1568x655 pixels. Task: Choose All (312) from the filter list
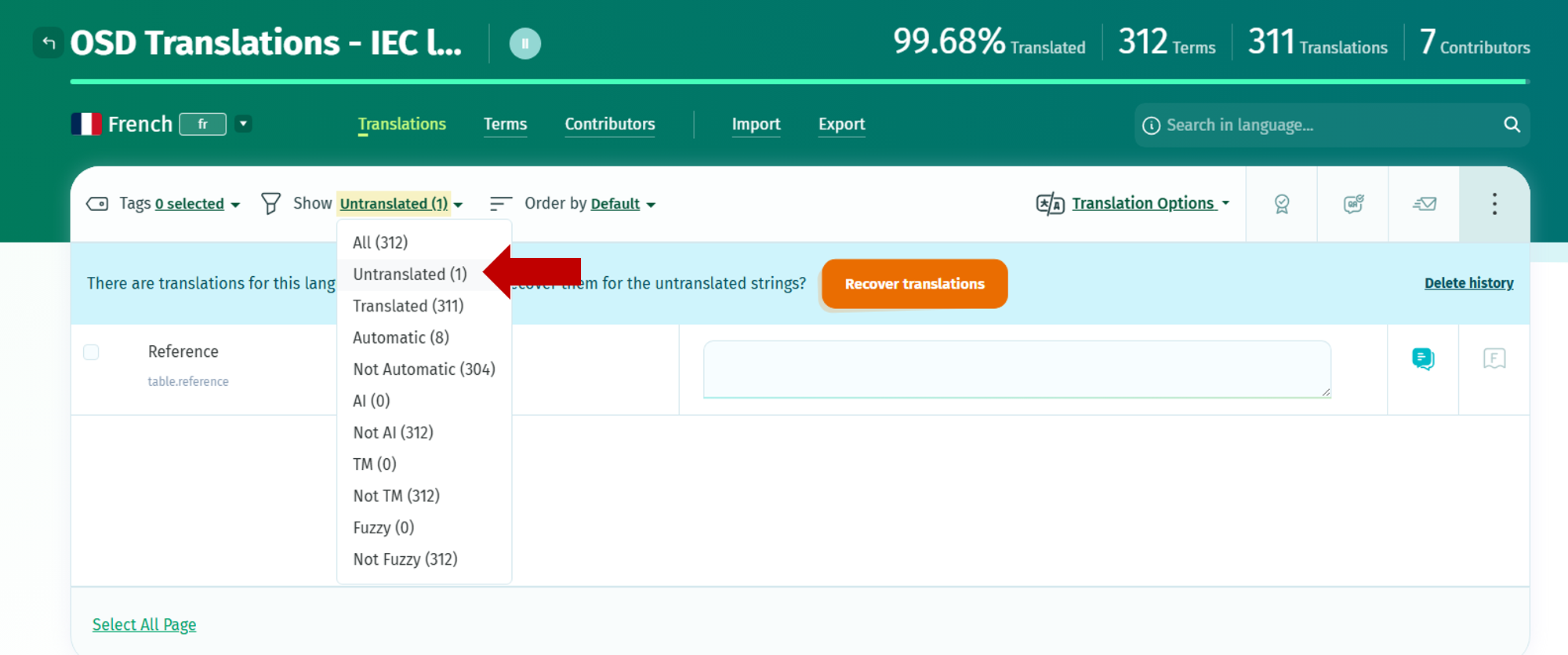click(424, 242)
